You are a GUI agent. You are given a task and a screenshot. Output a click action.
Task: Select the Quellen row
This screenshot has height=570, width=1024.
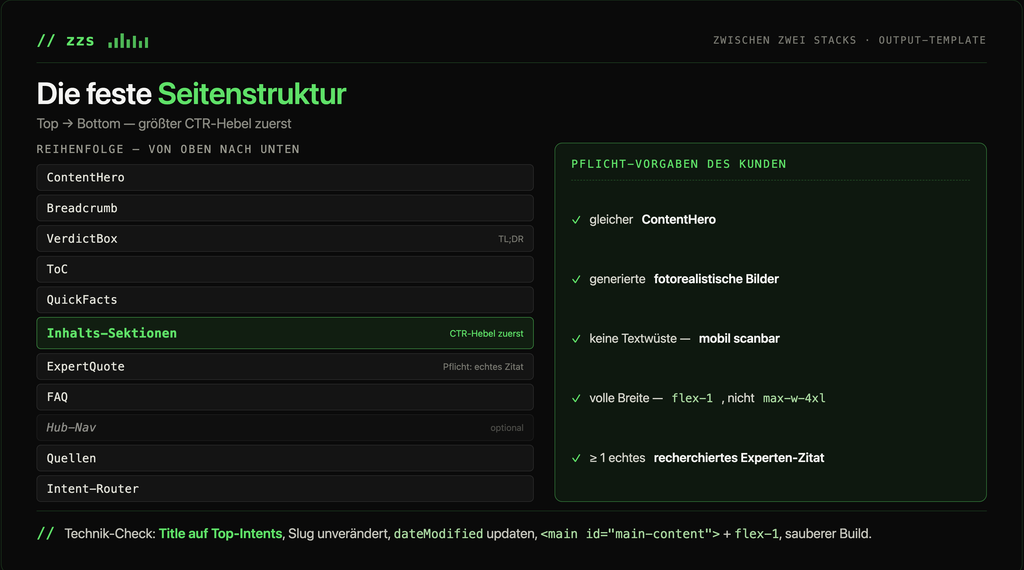pos(285,458)
